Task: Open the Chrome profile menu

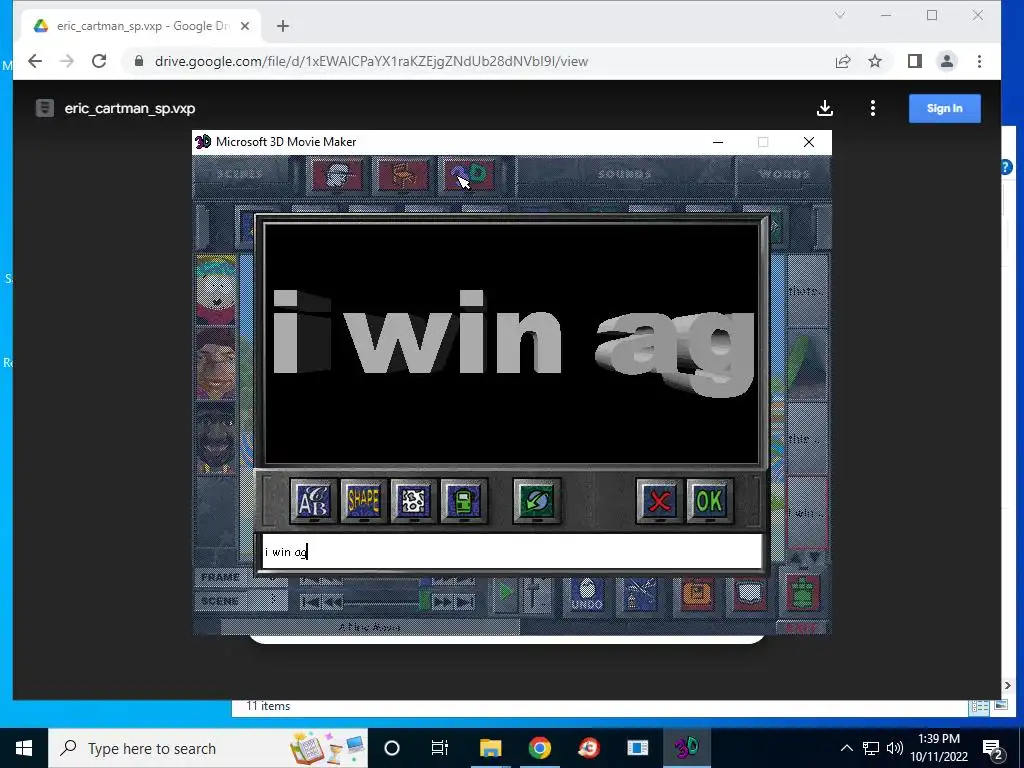Action: tap(947, 61)
